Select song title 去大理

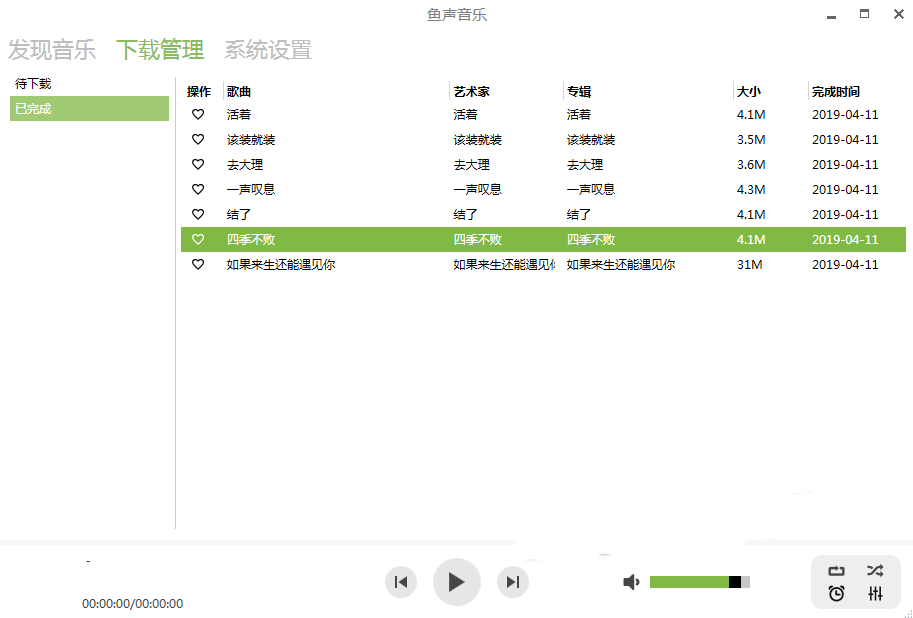point(245,165)
